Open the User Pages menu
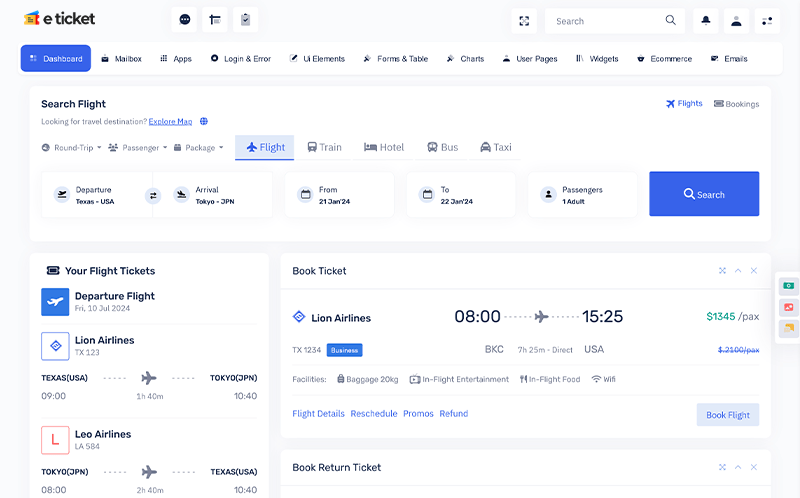The width and height of the screenshot is (800, 498). [x=530, y=59]
